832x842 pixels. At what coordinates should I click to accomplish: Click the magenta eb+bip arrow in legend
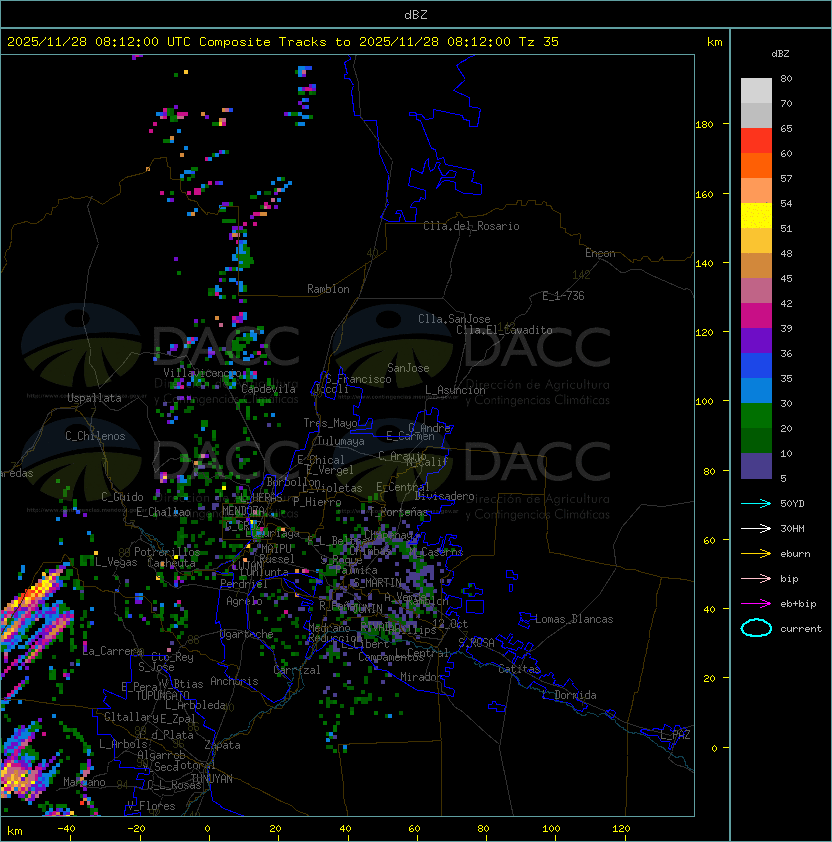[756, 604]
